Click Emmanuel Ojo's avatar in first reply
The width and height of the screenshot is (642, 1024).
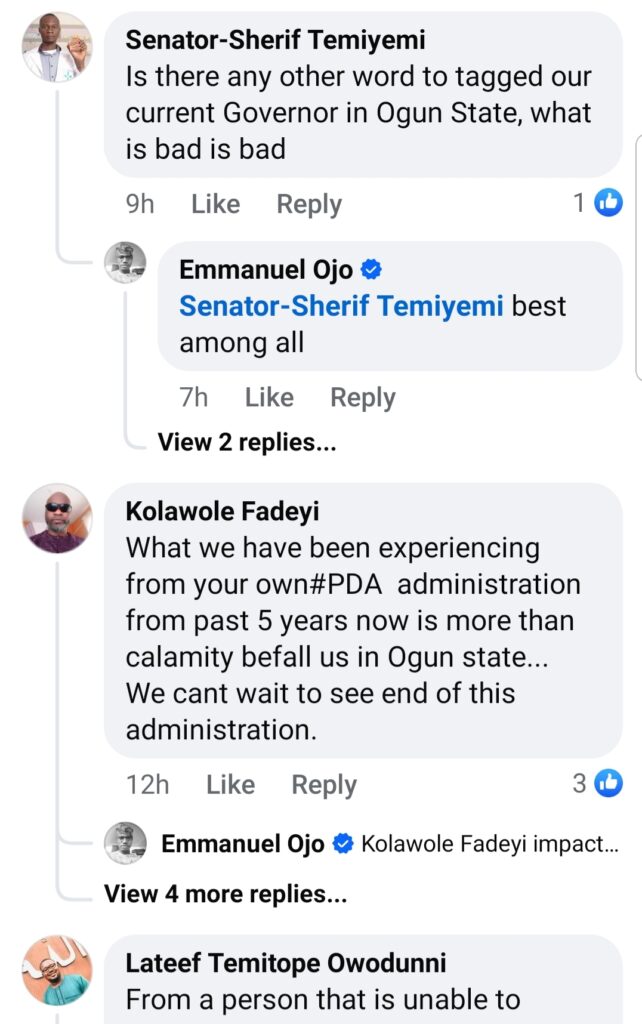point(126,263)
